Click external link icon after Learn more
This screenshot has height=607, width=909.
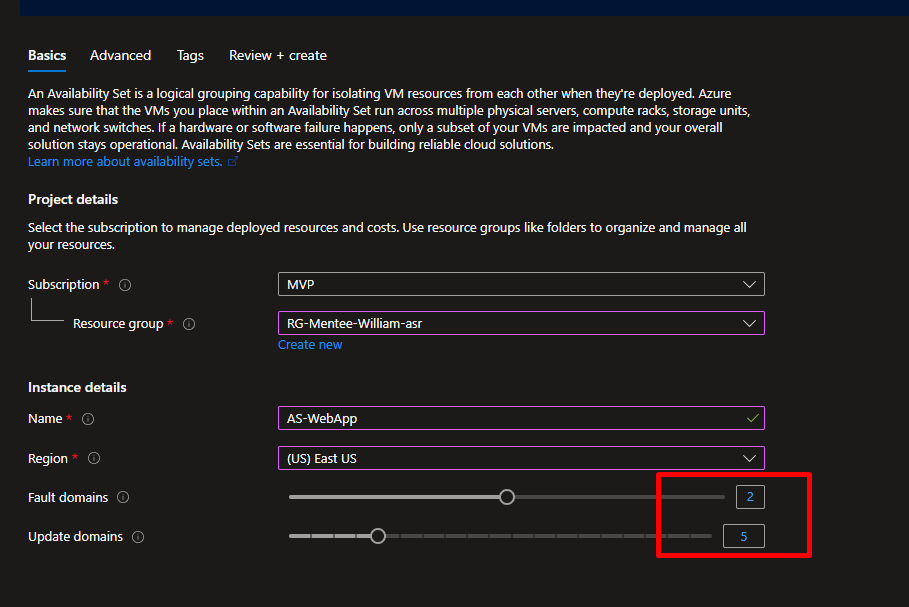point(233,162)
